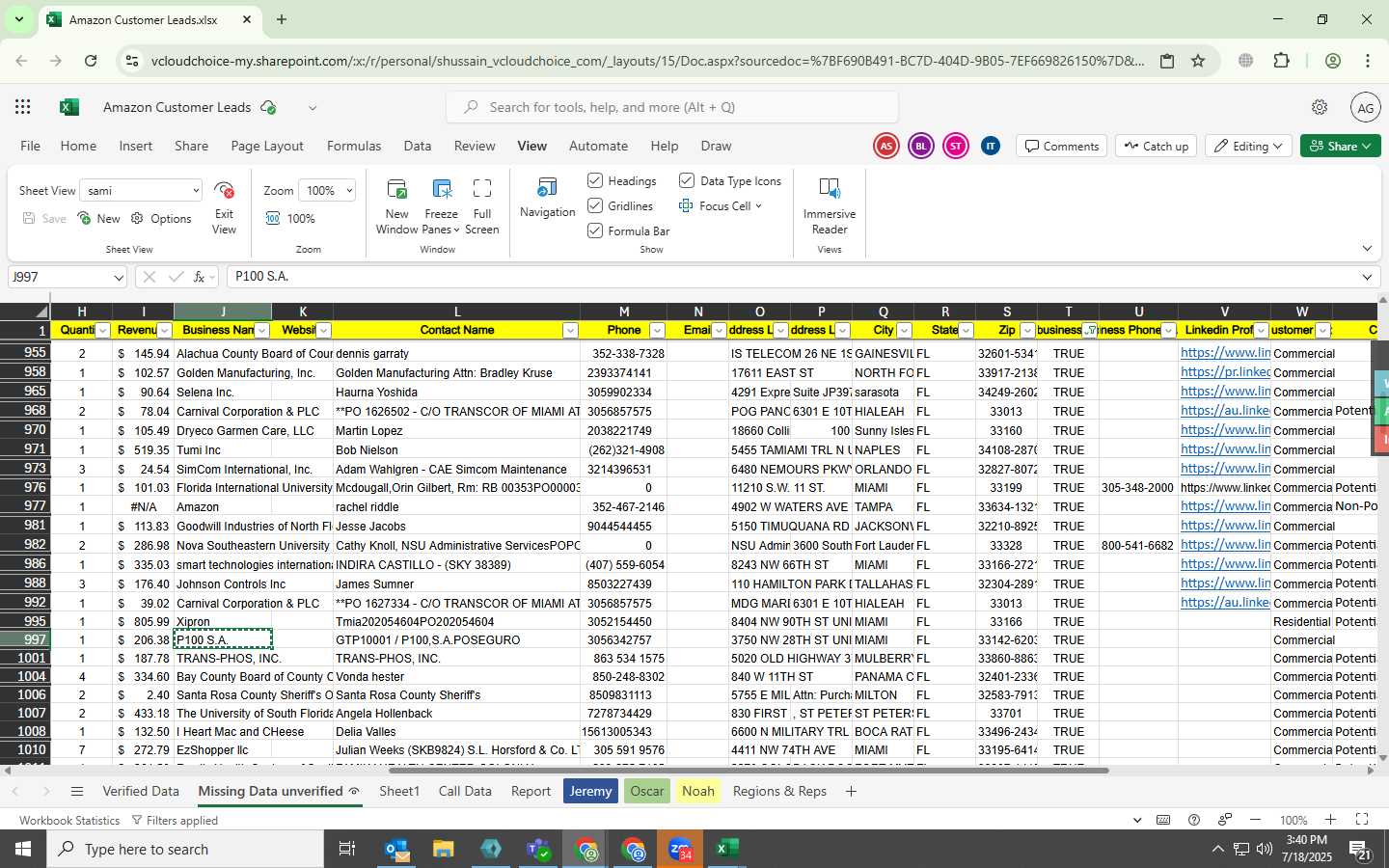Open sheet view Options
The height and width of the screenshot is (868, 1389).
pos(161,219)
